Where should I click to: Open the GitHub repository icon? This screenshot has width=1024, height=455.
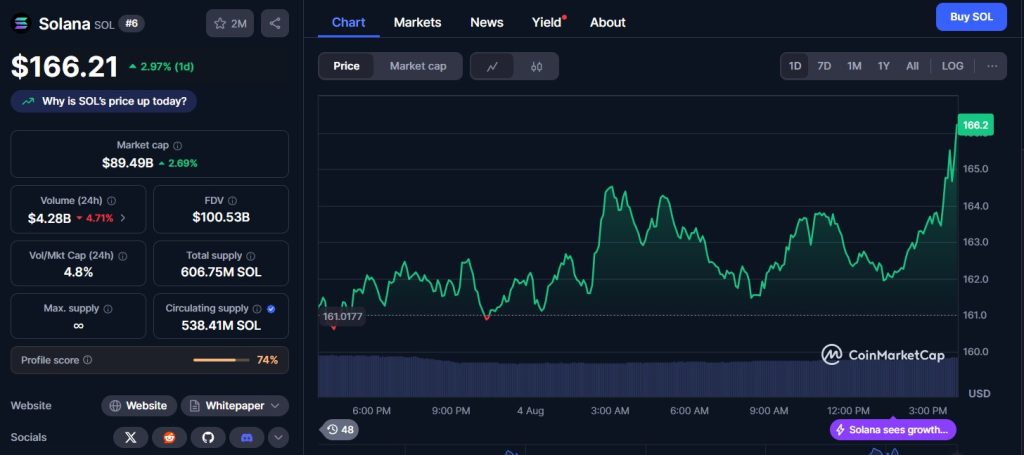pos(207,437)
